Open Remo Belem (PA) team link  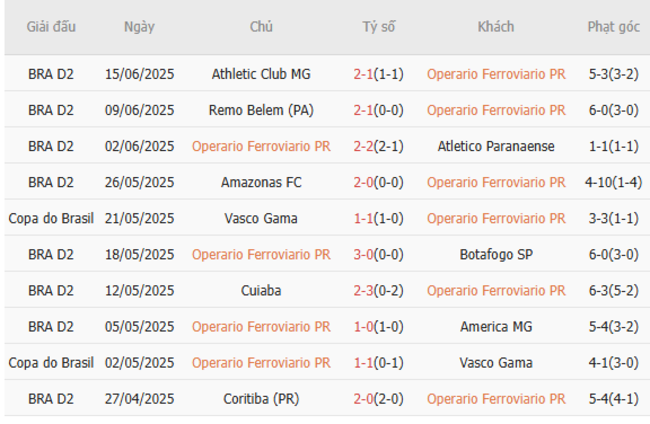pos(261,110)
